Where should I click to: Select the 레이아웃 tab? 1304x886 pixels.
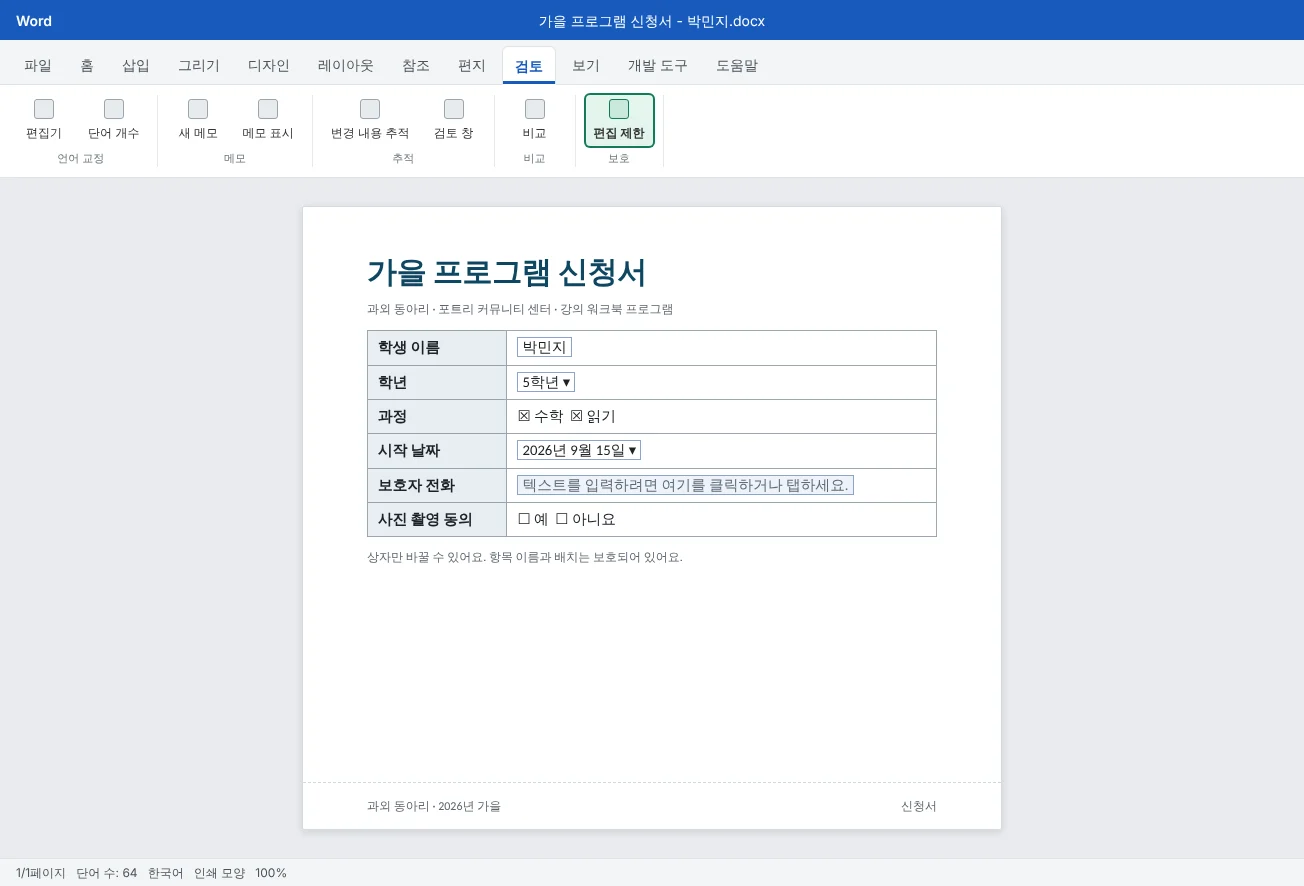pos(346,66)
